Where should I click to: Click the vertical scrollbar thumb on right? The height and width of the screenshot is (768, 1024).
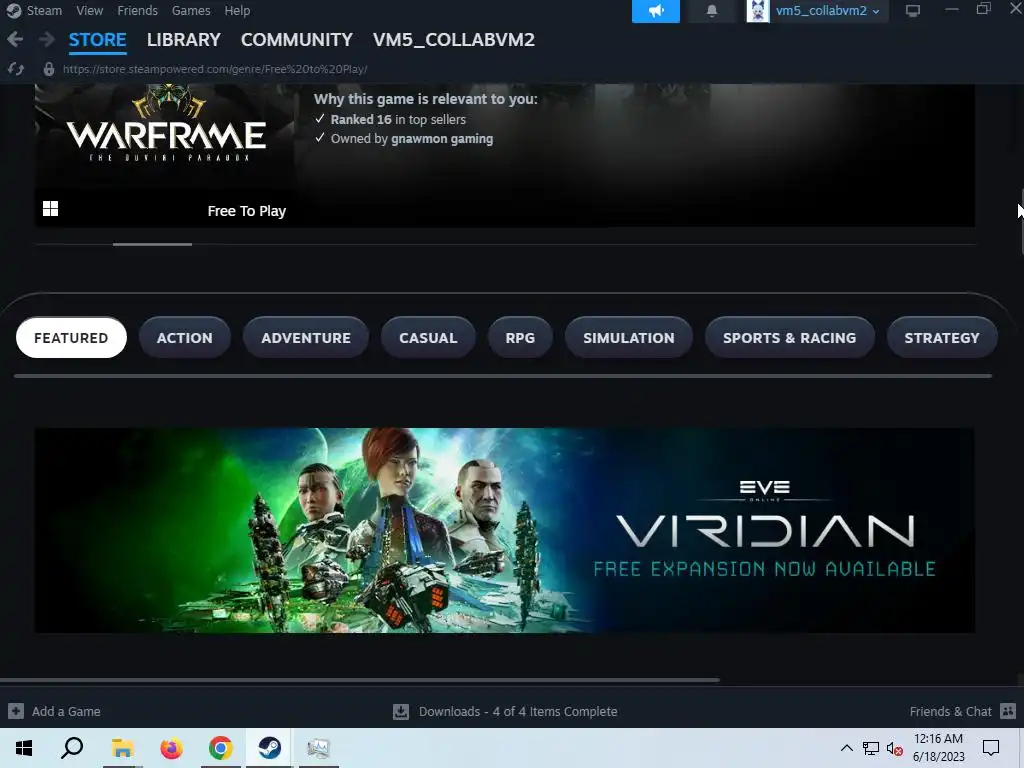tap(1021, 221)
